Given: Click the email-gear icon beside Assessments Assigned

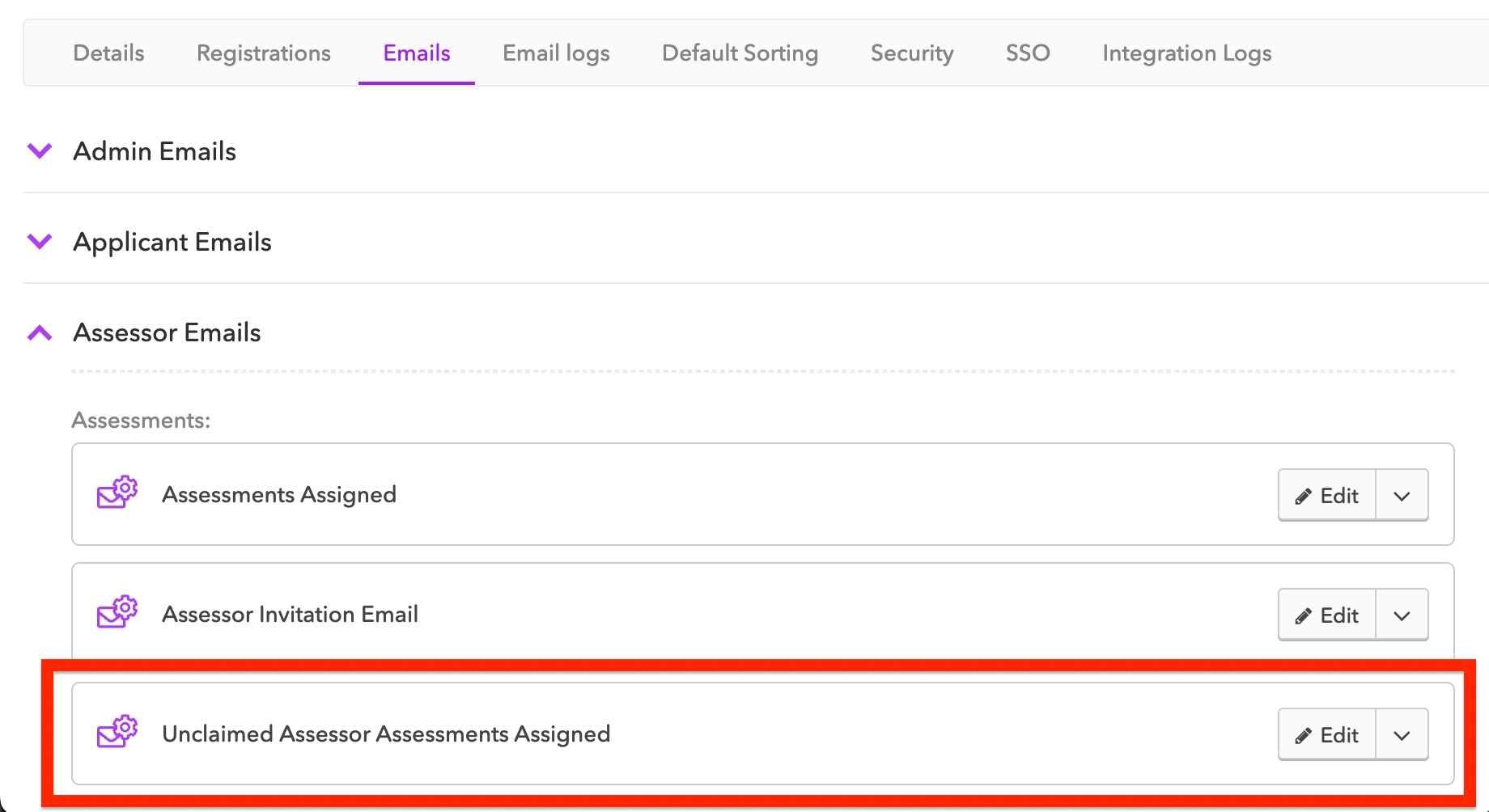Looking at the screenshot, I should click(117, 493).
